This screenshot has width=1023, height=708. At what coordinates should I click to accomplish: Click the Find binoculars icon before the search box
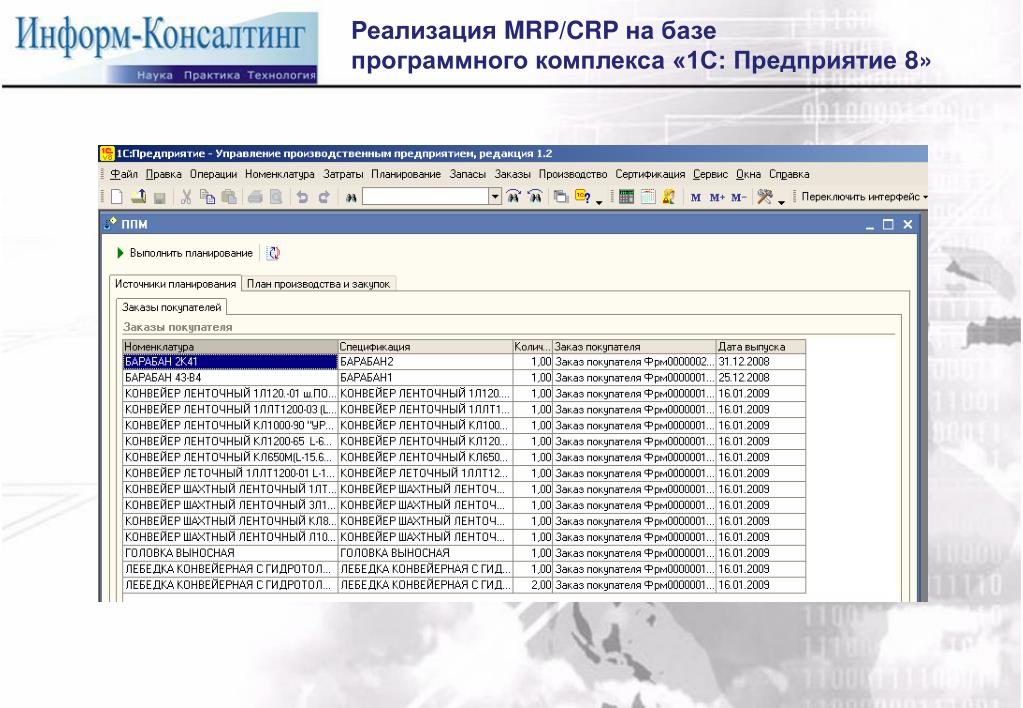pyautogui.click(x=351, y=197)
